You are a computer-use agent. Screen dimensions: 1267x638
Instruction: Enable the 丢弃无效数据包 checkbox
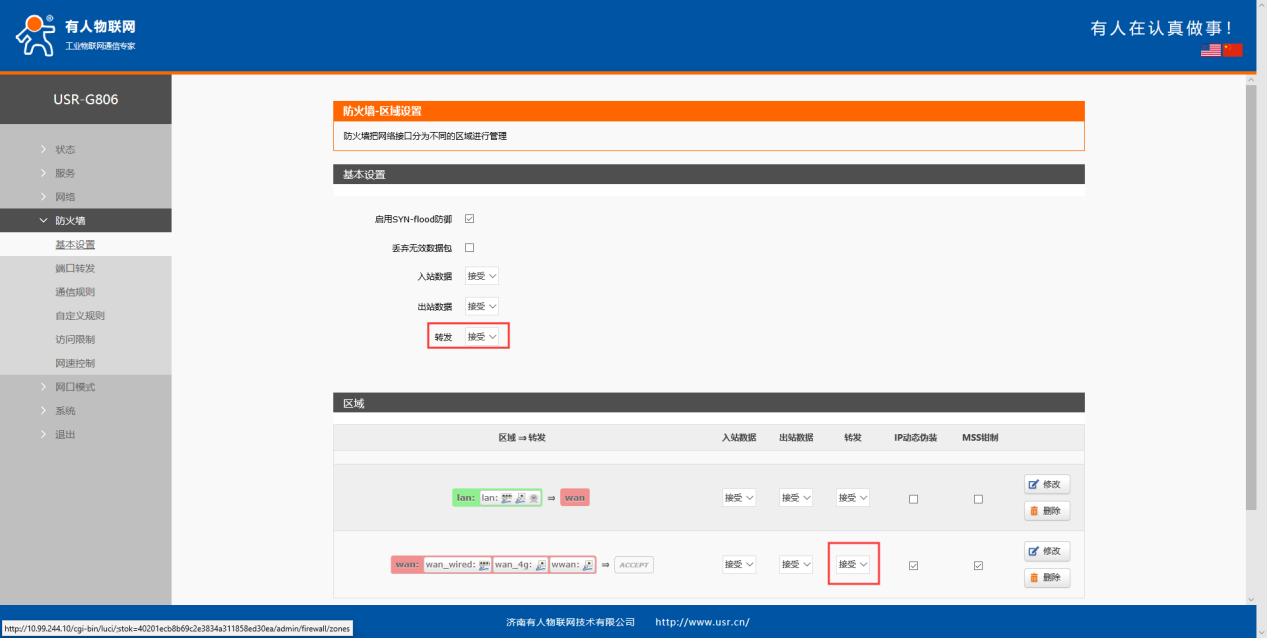coord(469,248)
